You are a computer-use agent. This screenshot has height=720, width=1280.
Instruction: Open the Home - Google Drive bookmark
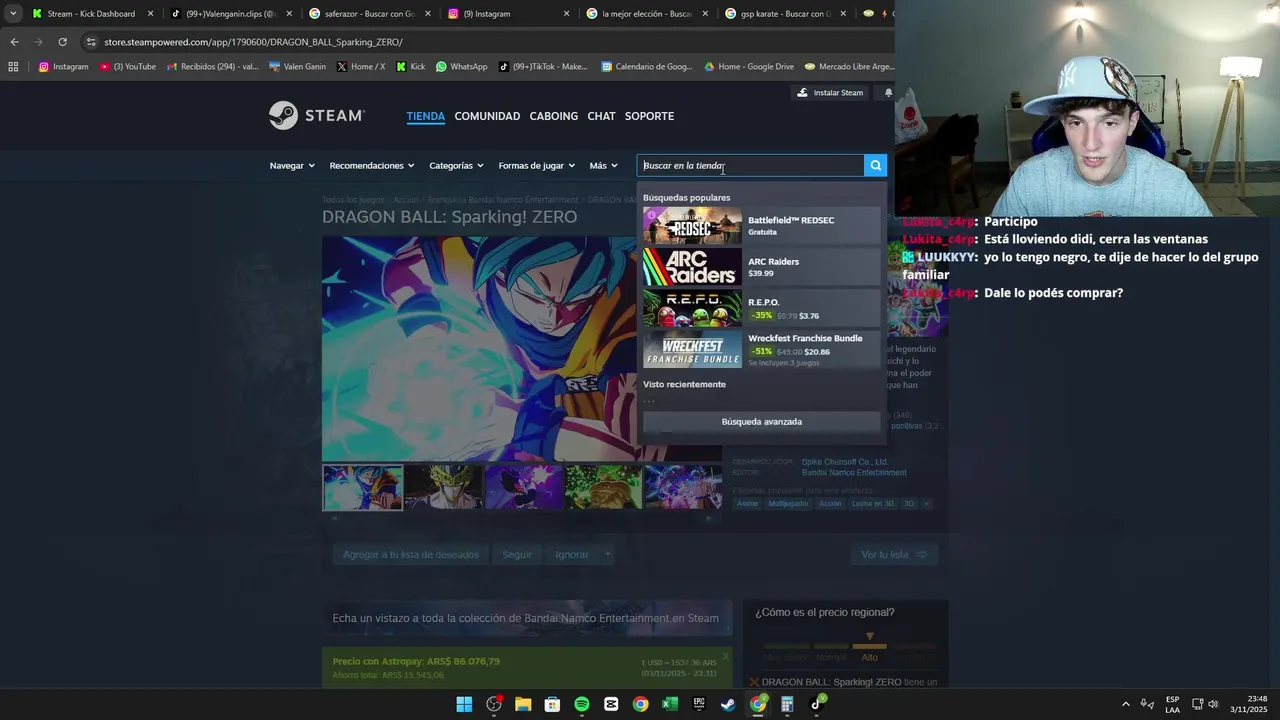(x=749, y=67)
